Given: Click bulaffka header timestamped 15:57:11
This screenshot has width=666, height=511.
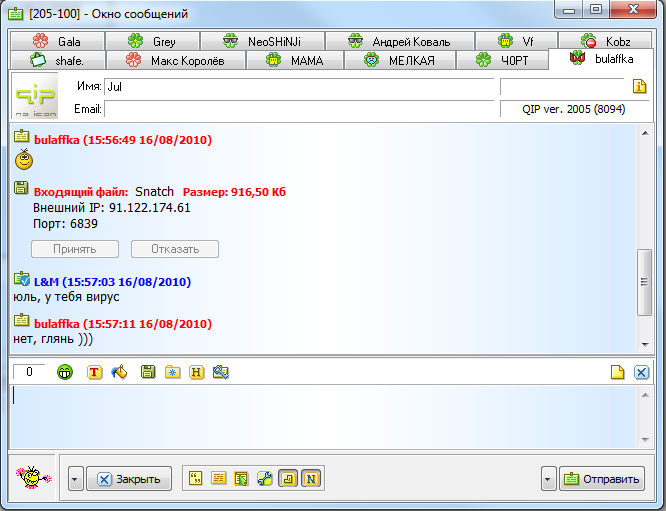Looking at the screenshot, I should pos(123,324).
